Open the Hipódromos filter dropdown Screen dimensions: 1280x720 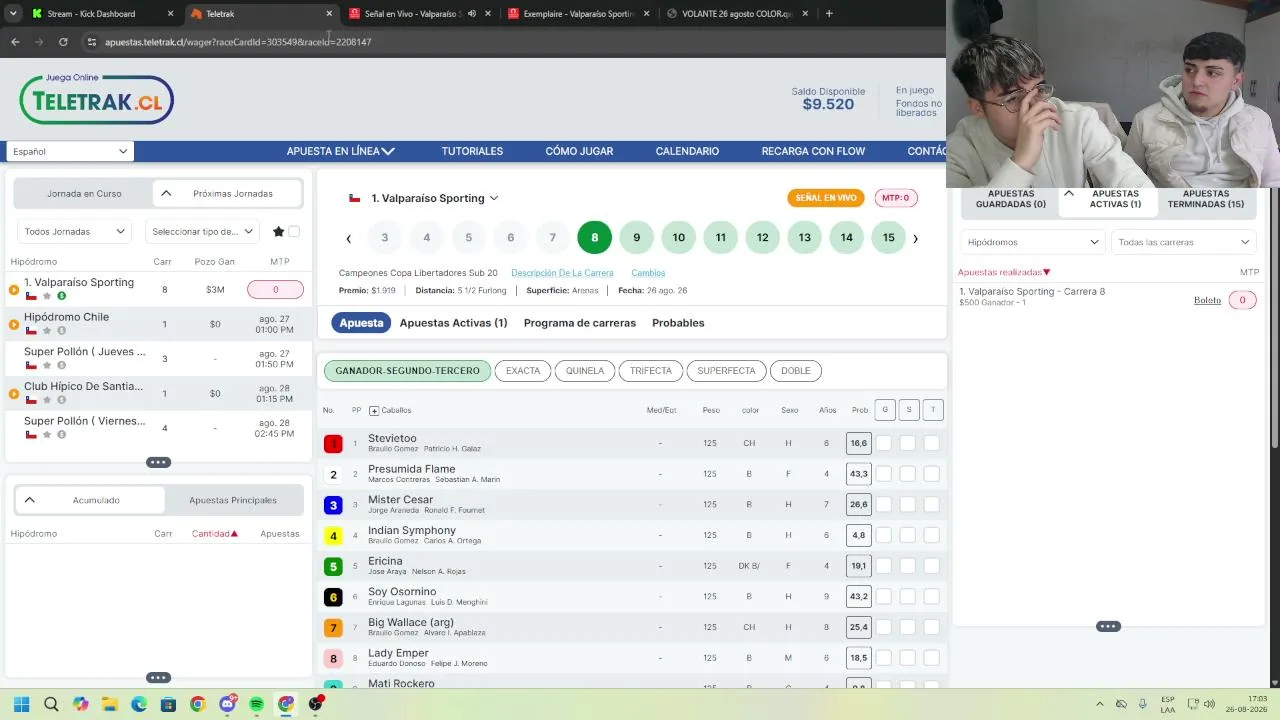coord(1032,242)
